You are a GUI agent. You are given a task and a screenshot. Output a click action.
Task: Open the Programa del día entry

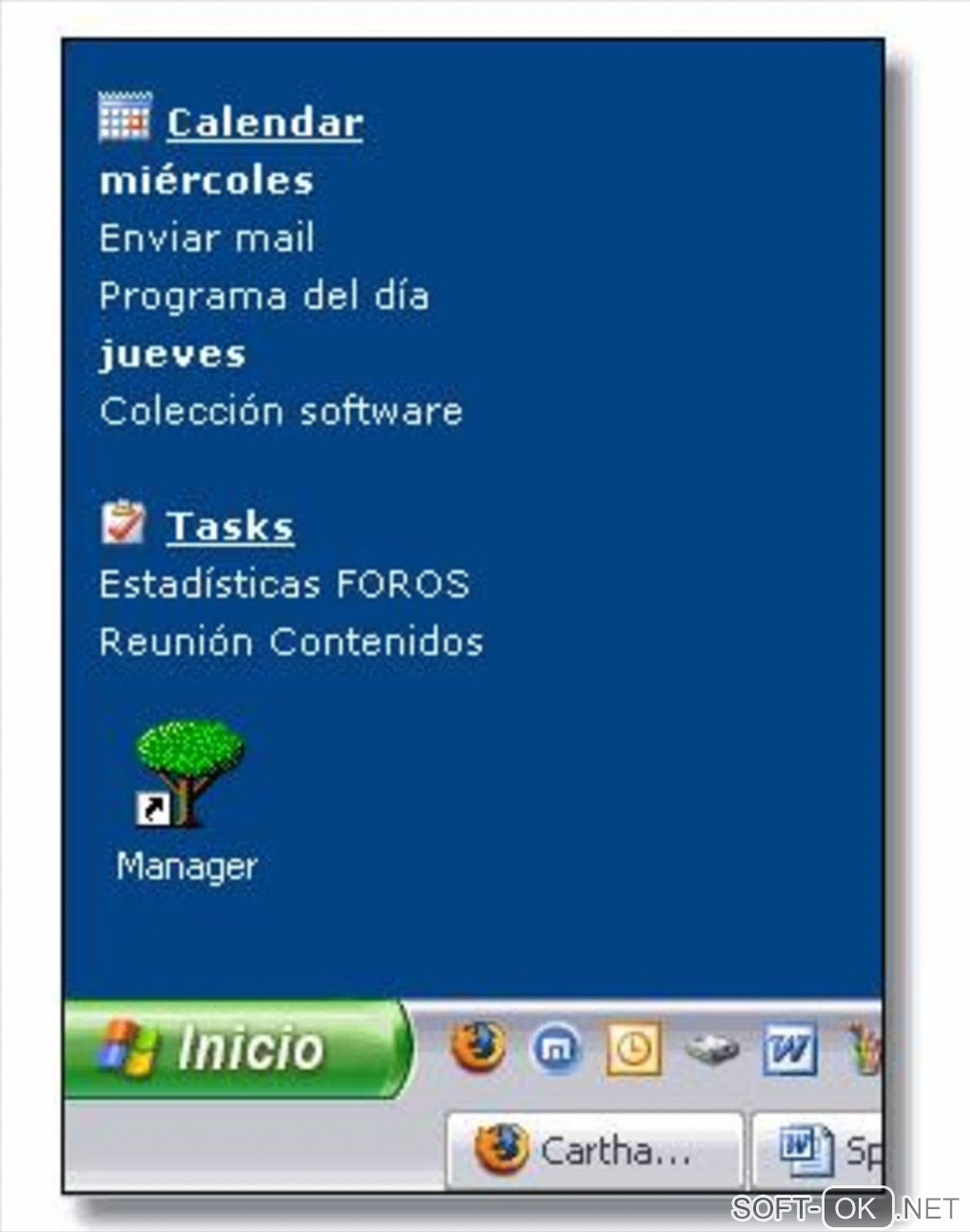click(x=264, y=296)
